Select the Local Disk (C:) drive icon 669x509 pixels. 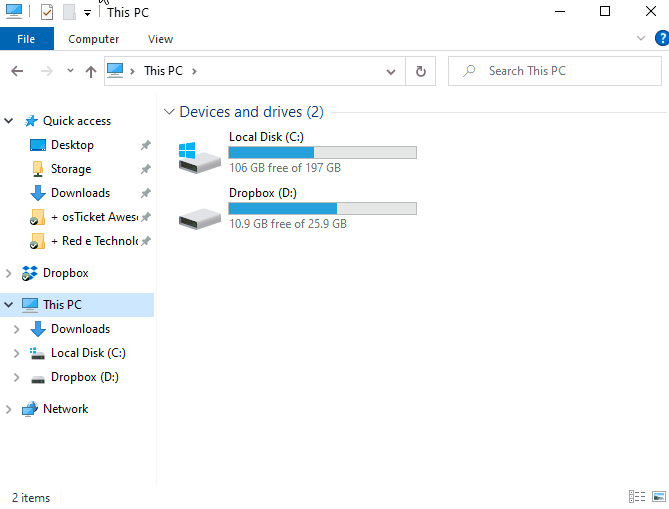[199, 157]
